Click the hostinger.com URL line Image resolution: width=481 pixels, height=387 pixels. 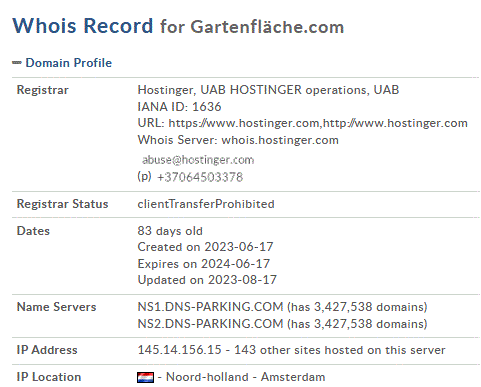click(x=303, y=123)
